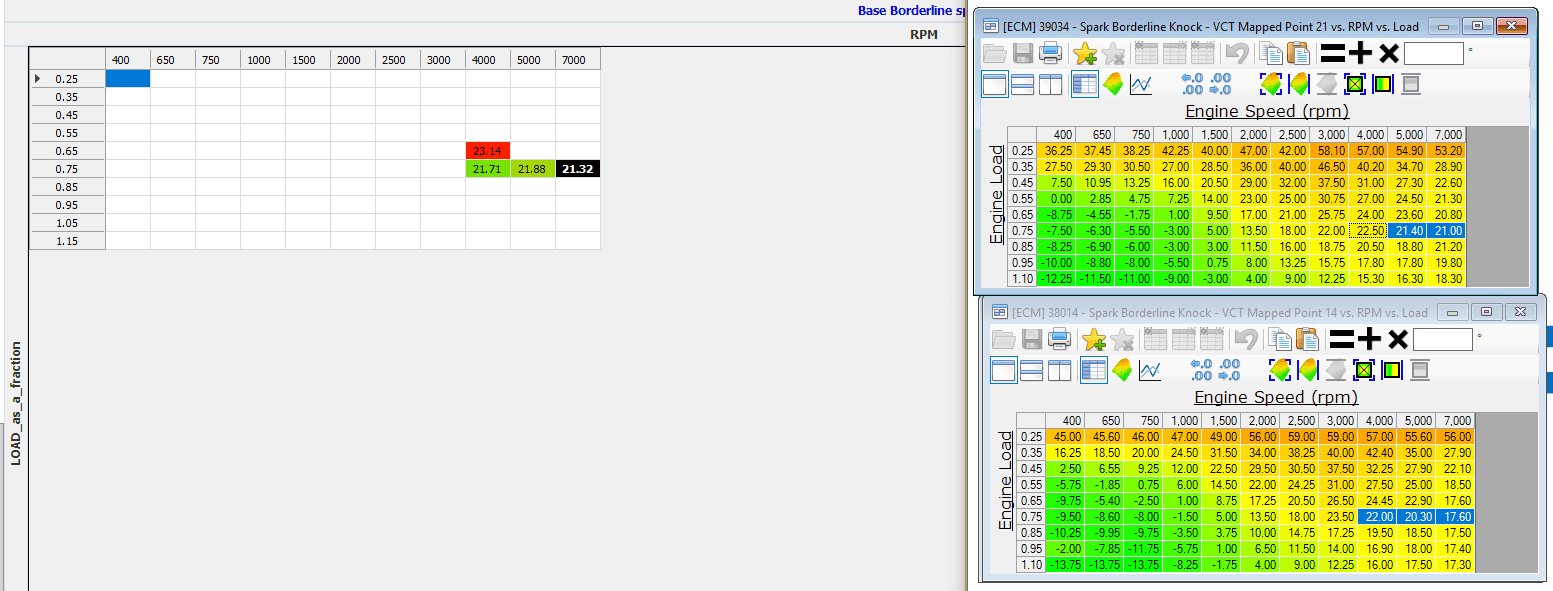Copy values in the 39034 table window
1553x591 pixels.
pyautogui.click(x=1270, y=54)
